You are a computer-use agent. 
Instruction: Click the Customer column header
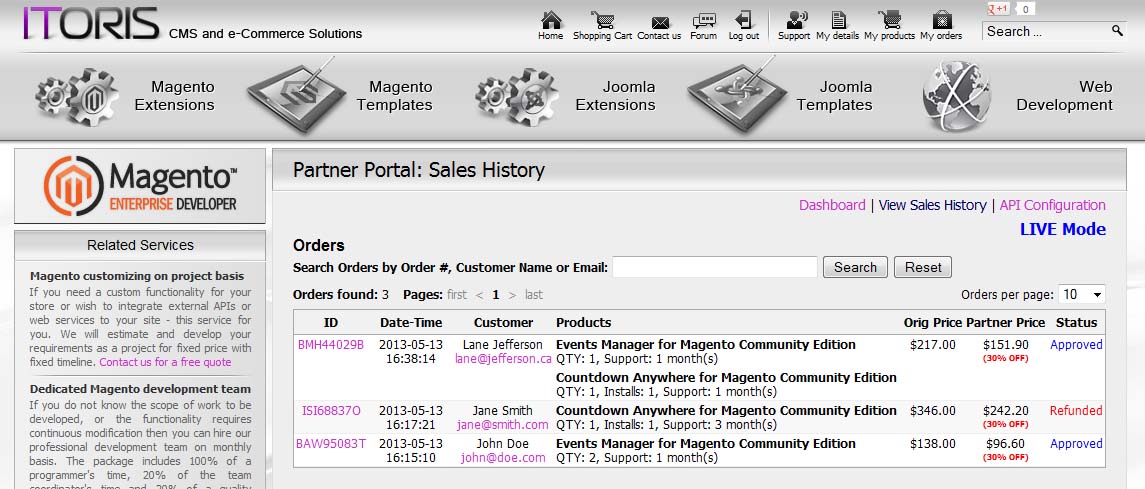(503, 323)
